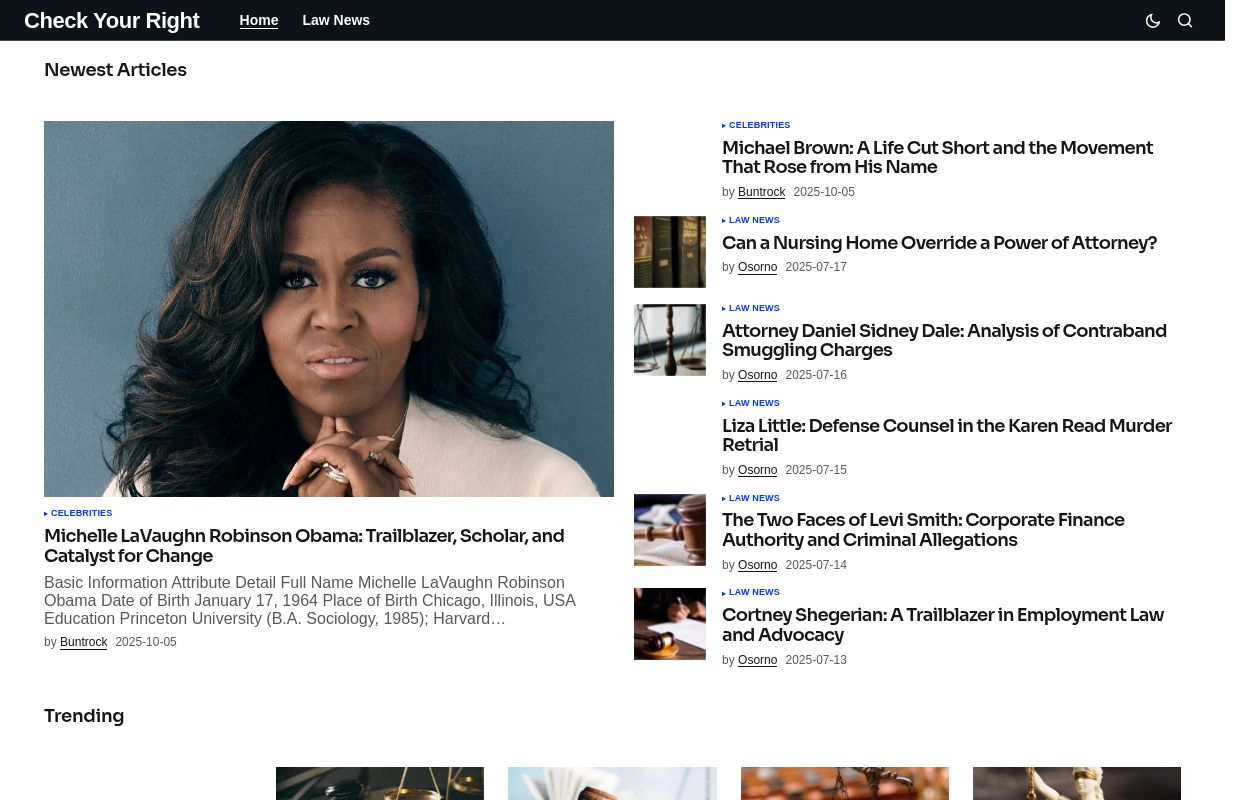Open the Attorney Daniel Sidney Dale article
This screenshot has width=1240, height=800.
[x=944, y=341]
